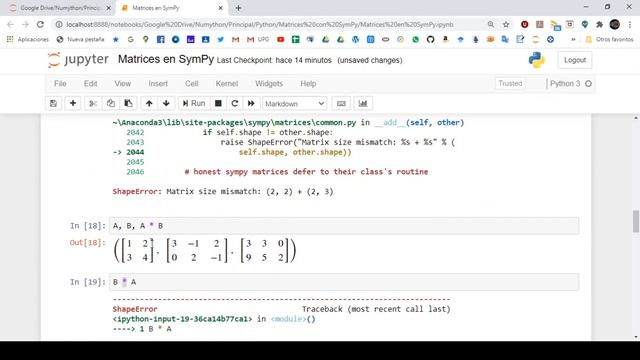Click the Jupyter logo
Screen dimensions: 640x360
[78, 60]
